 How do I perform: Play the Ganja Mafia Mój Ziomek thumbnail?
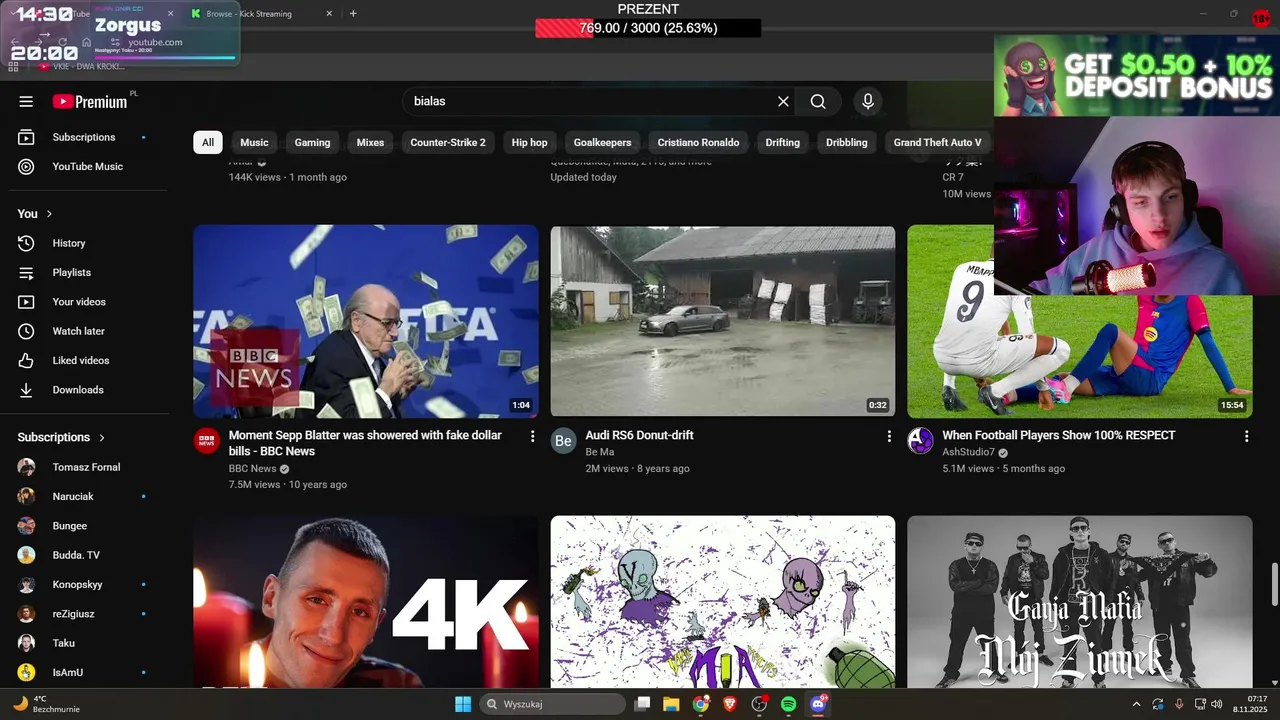(1079, 602)
